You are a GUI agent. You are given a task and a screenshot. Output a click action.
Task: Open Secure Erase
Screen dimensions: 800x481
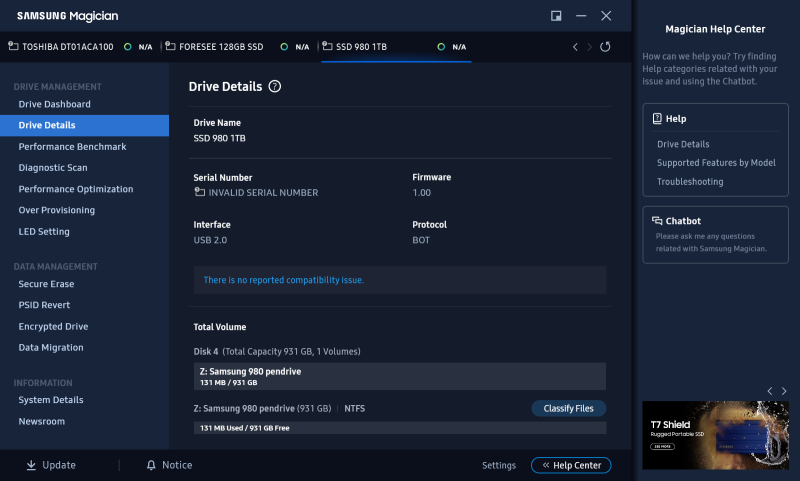(x=46, y=284)
